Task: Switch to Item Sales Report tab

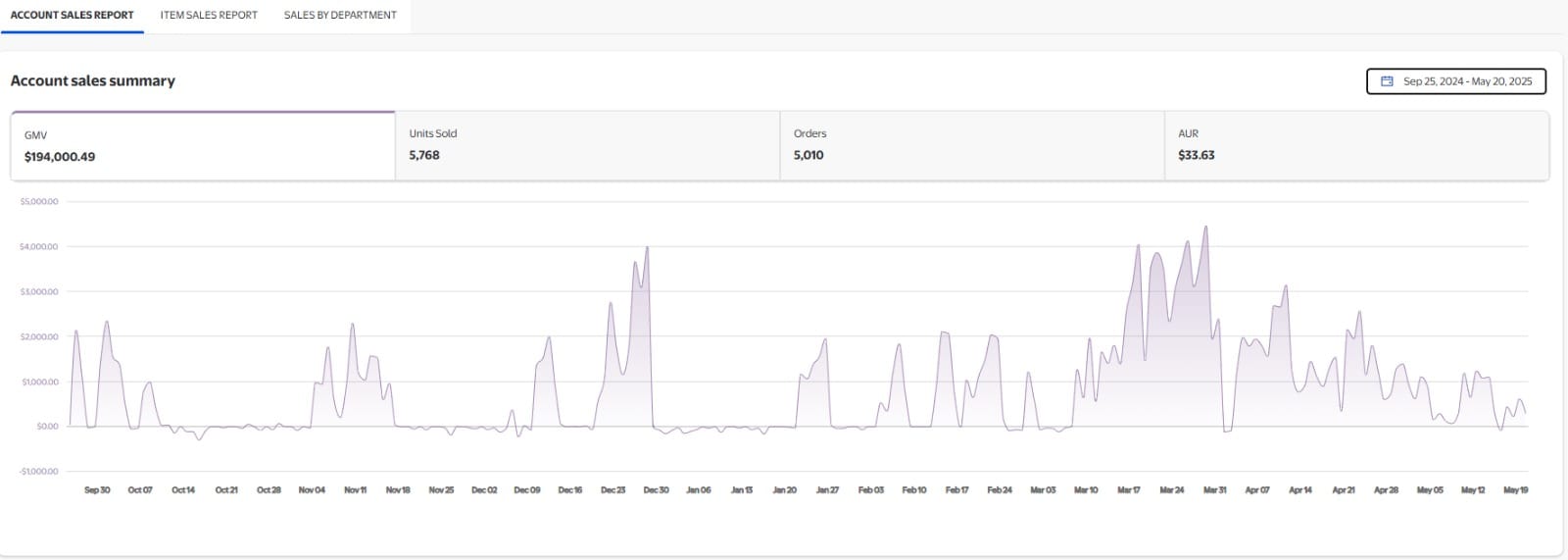Action: click(209, 16)
